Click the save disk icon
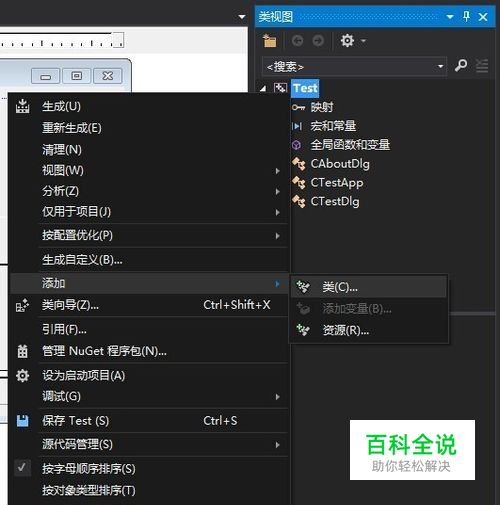Screen dimensions: 500x505 click(x=22, y=421)
